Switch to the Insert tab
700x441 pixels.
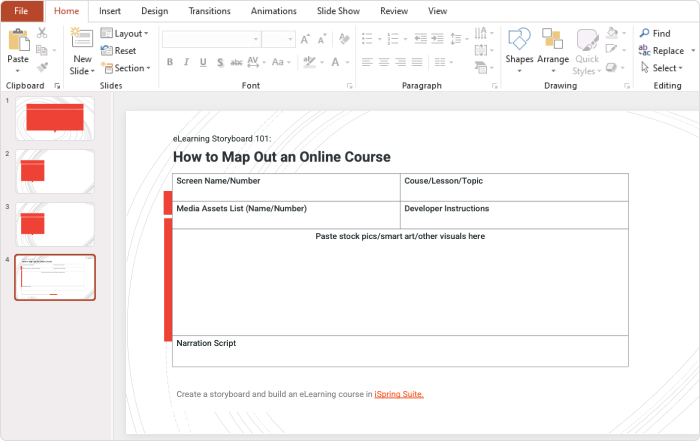[x=110, y=11]
